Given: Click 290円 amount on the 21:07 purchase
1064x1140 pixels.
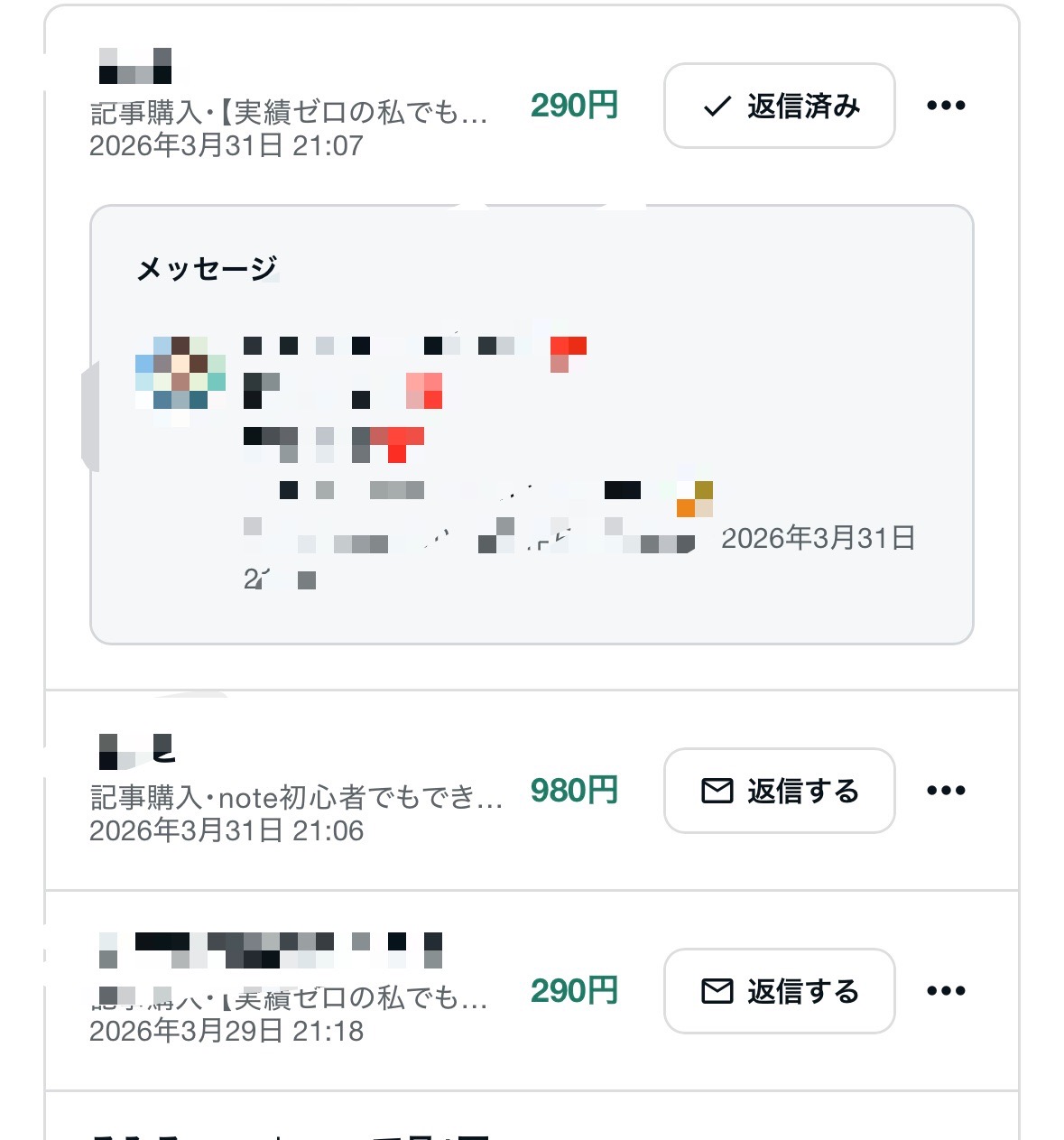Looking at the screenshot, I should tap(574, 106).
